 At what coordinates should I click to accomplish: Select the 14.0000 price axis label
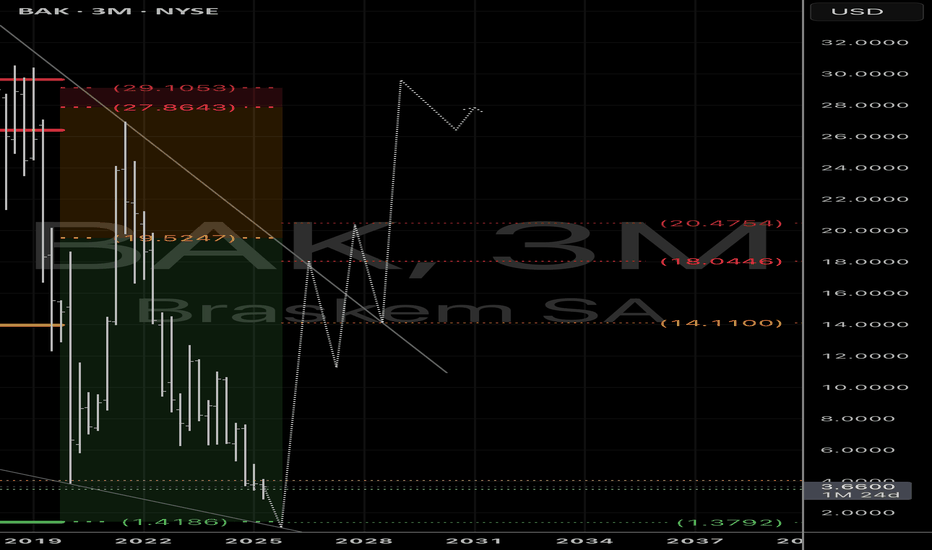865,325
